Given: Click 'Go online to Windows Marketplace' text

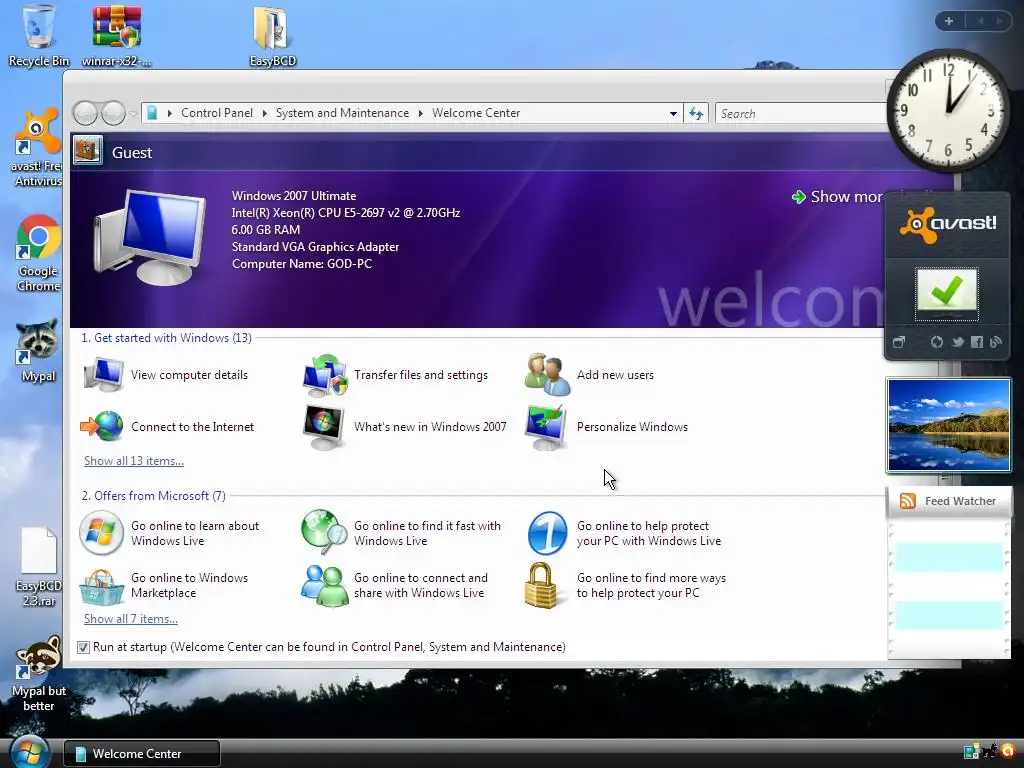Looking at the screenshot, I should [189, 586].
